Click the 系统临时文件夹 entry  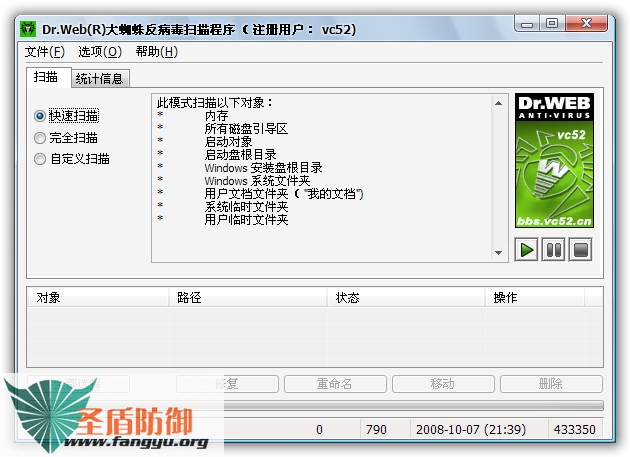[246, 207]
